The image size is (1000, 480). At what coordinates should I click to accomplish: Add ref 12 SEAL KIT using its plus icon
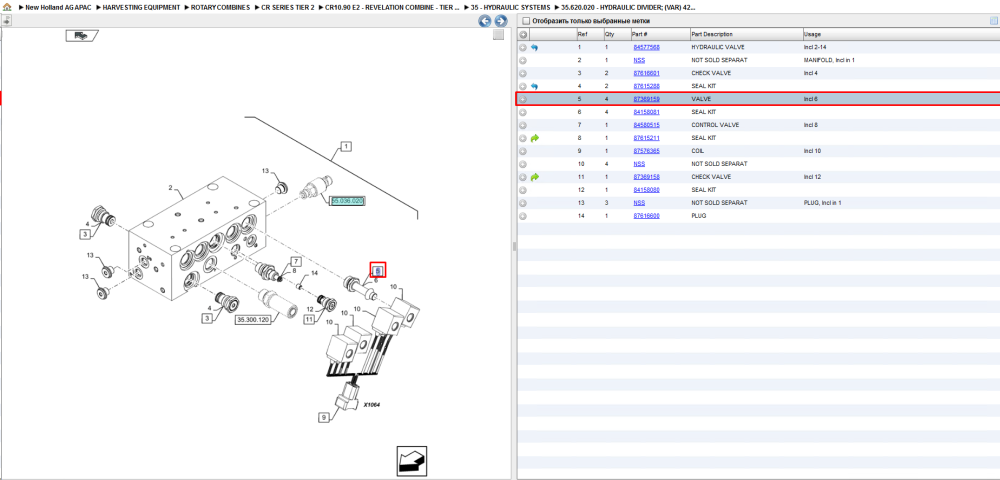click(x=523, y=190)
